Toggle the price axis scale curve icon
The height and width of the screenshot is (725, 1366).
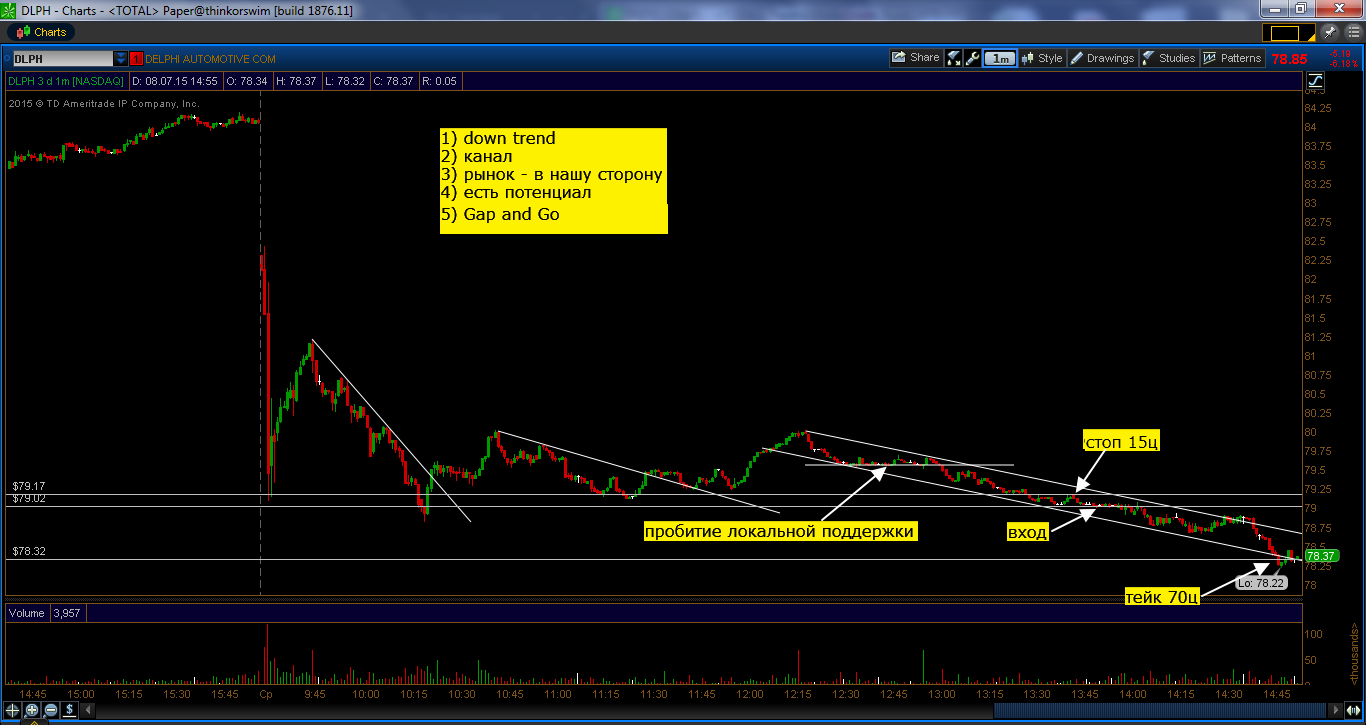(x=1315, y=79)
